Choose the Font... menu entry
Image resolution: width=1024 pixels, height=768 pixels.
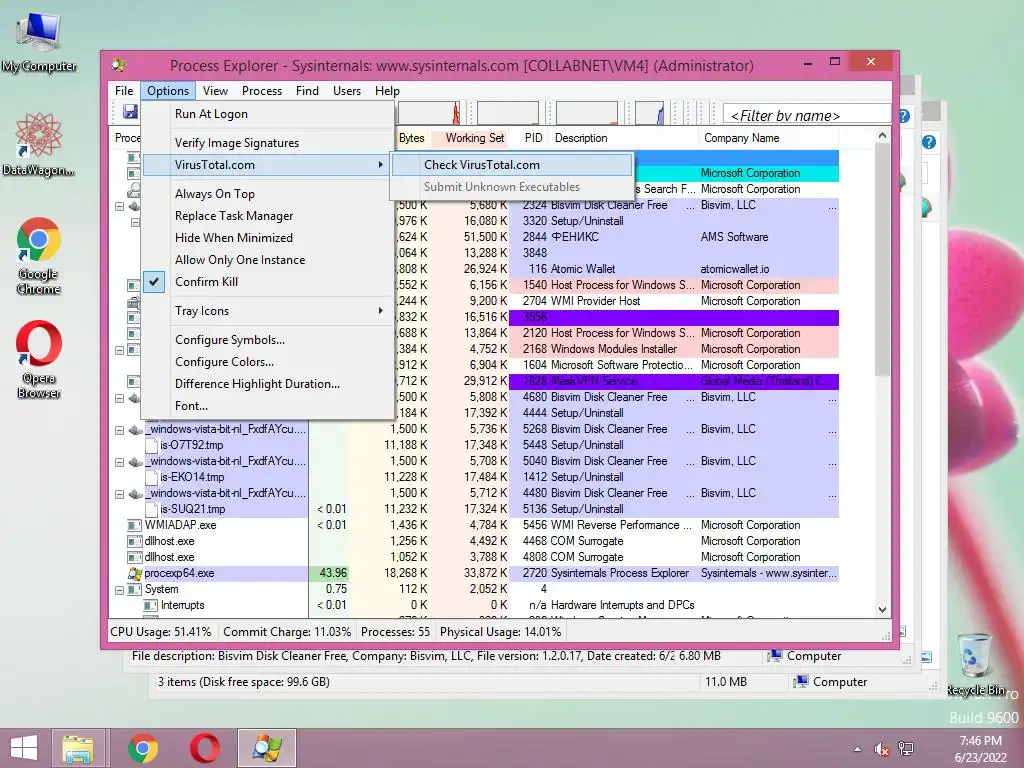pyautogui.click(x=267, y=406)
